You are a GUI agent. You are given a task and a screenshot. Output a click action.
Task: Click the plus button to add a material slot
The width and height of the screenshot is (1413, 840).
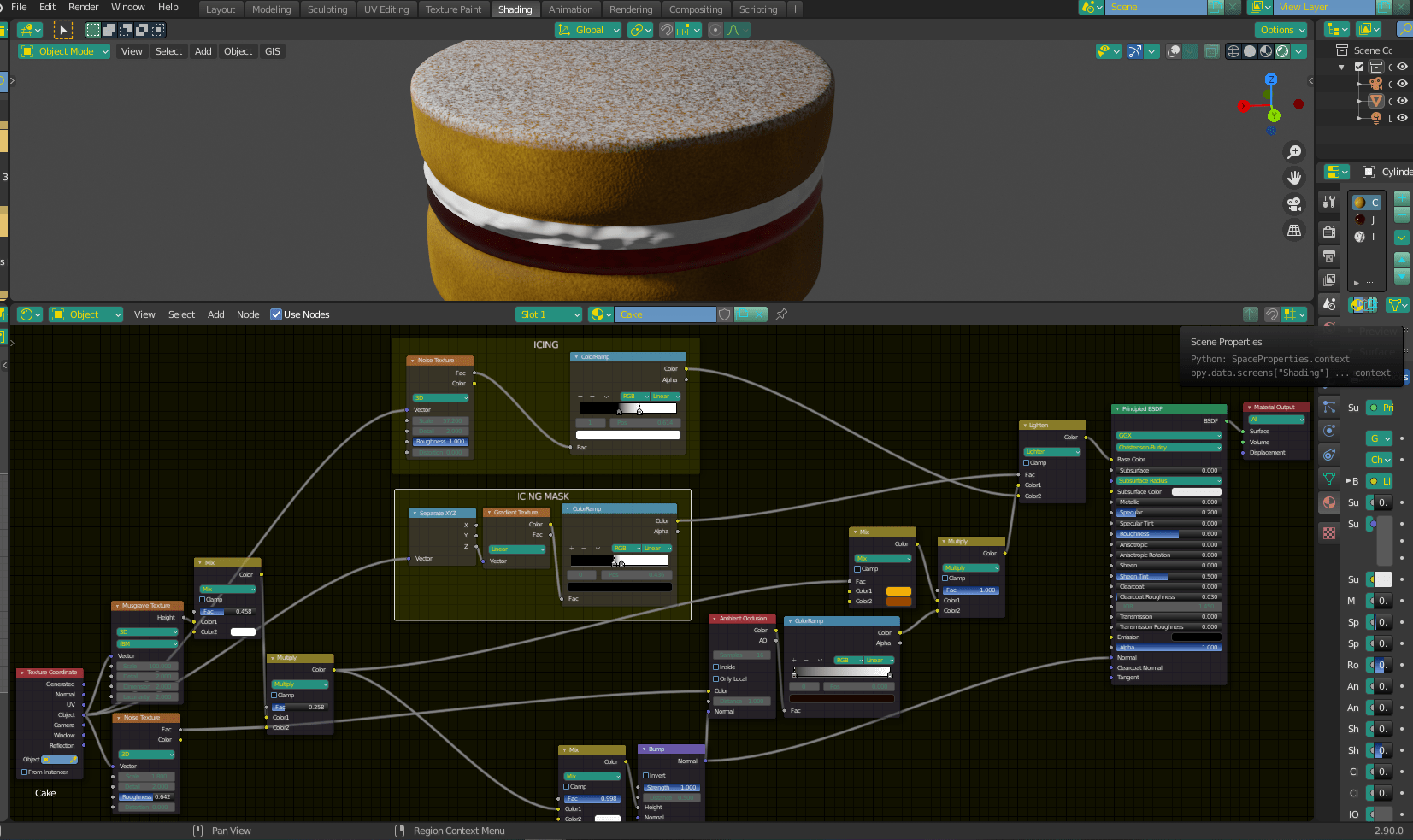point(1401,197)
